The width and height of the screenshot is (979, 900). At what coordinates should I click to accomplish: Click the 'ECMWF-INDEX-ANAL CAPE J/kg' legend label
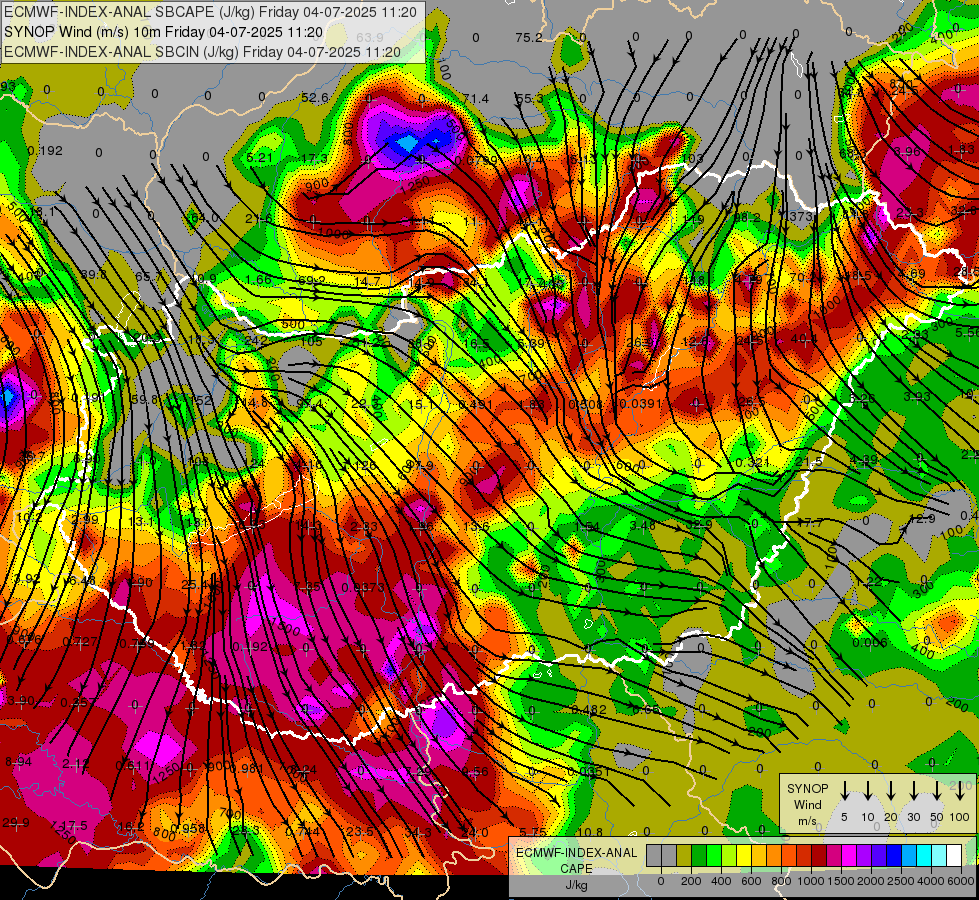[x=576, y=869]
